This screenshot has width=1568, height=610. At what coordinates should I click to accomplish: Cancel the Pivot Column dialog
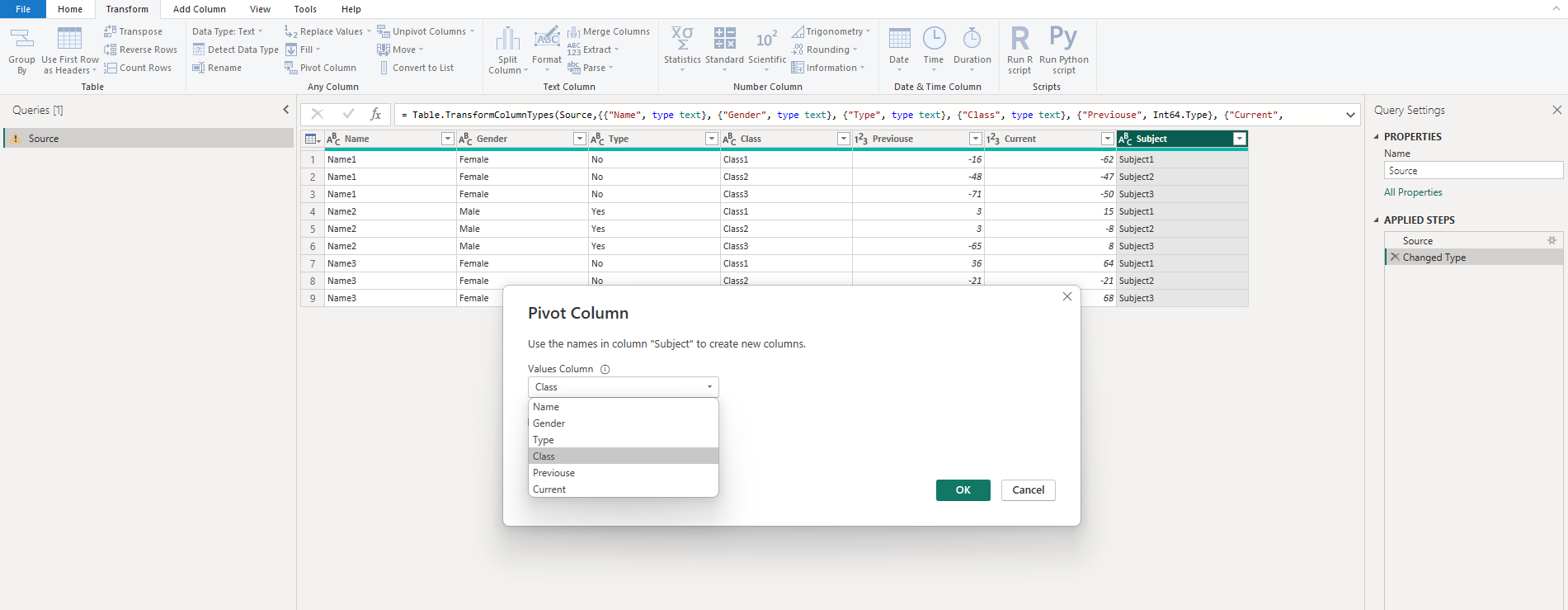pos(1029,490)
